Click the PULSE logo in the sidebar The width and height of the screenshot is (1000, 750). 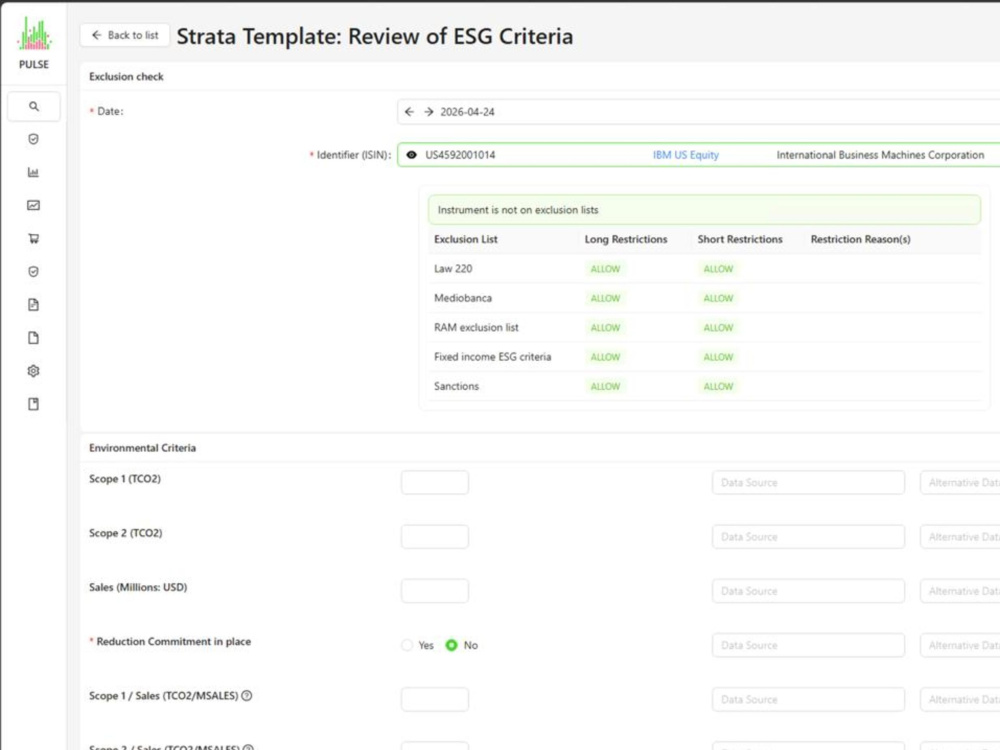click(34, 43)
